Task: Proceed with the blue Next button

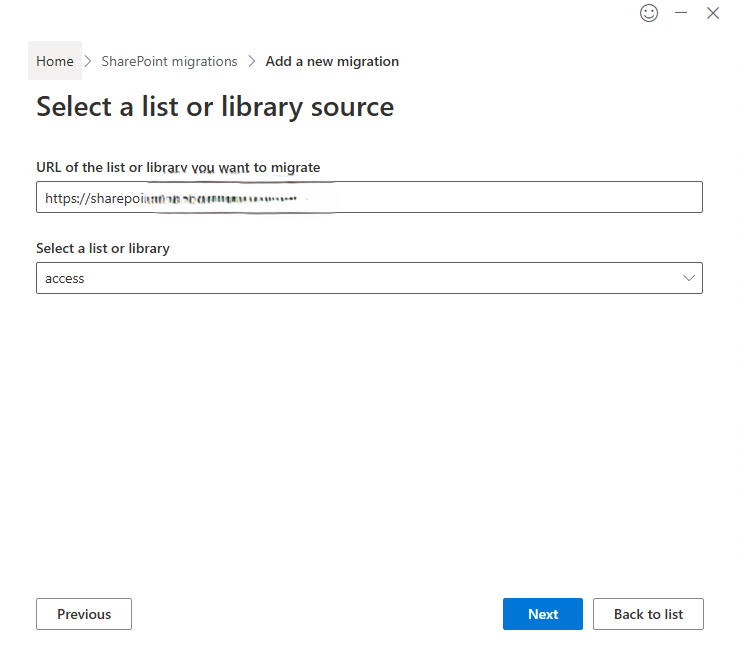Action: (542, 614)
